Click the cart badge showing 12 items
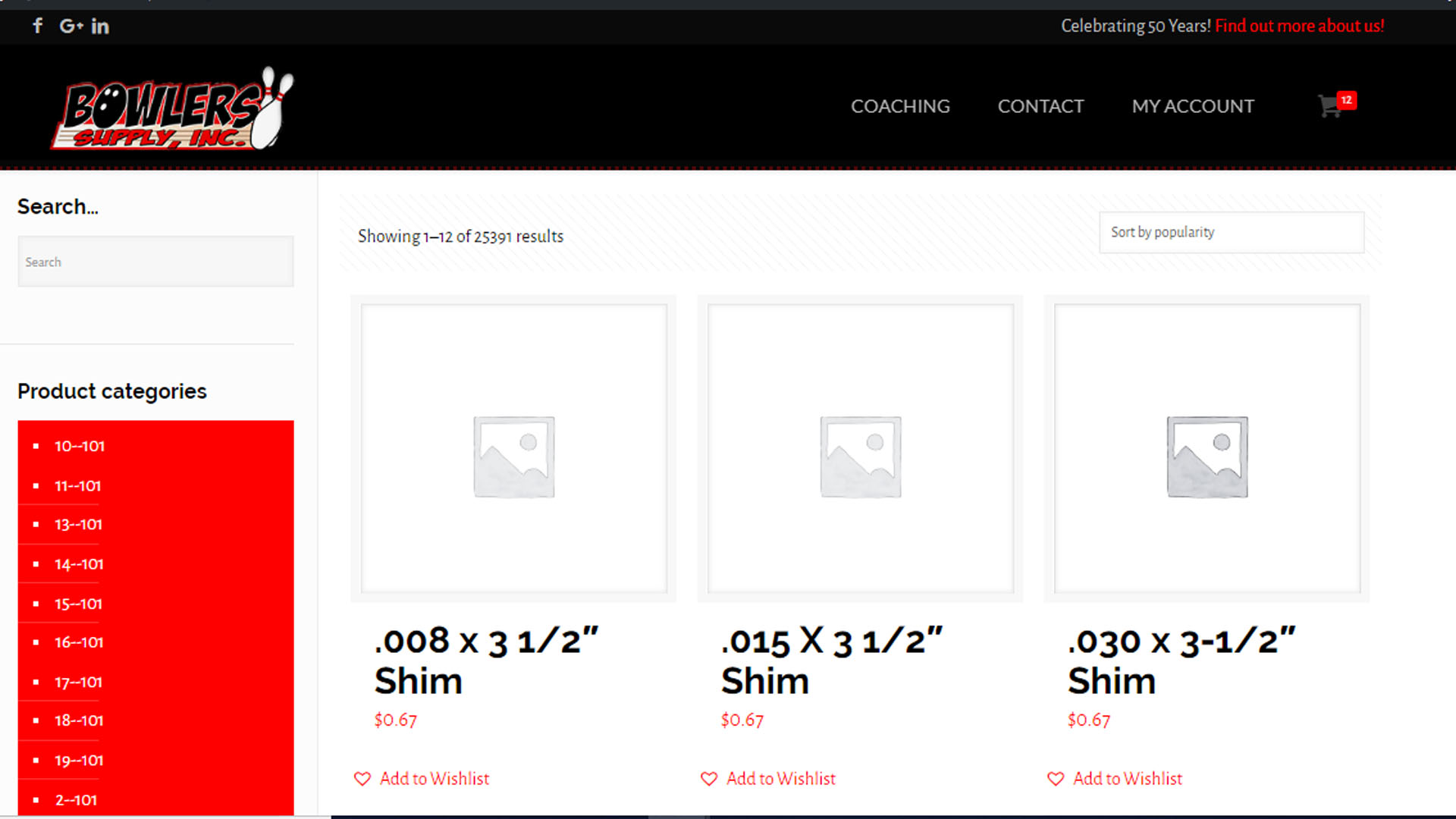The height and width of the screenshot is (819, 1456). tap(1346, 100)
